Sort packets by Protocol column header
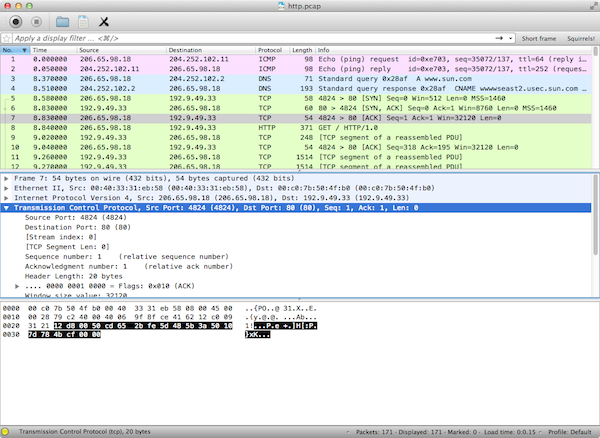 [270, 49]
